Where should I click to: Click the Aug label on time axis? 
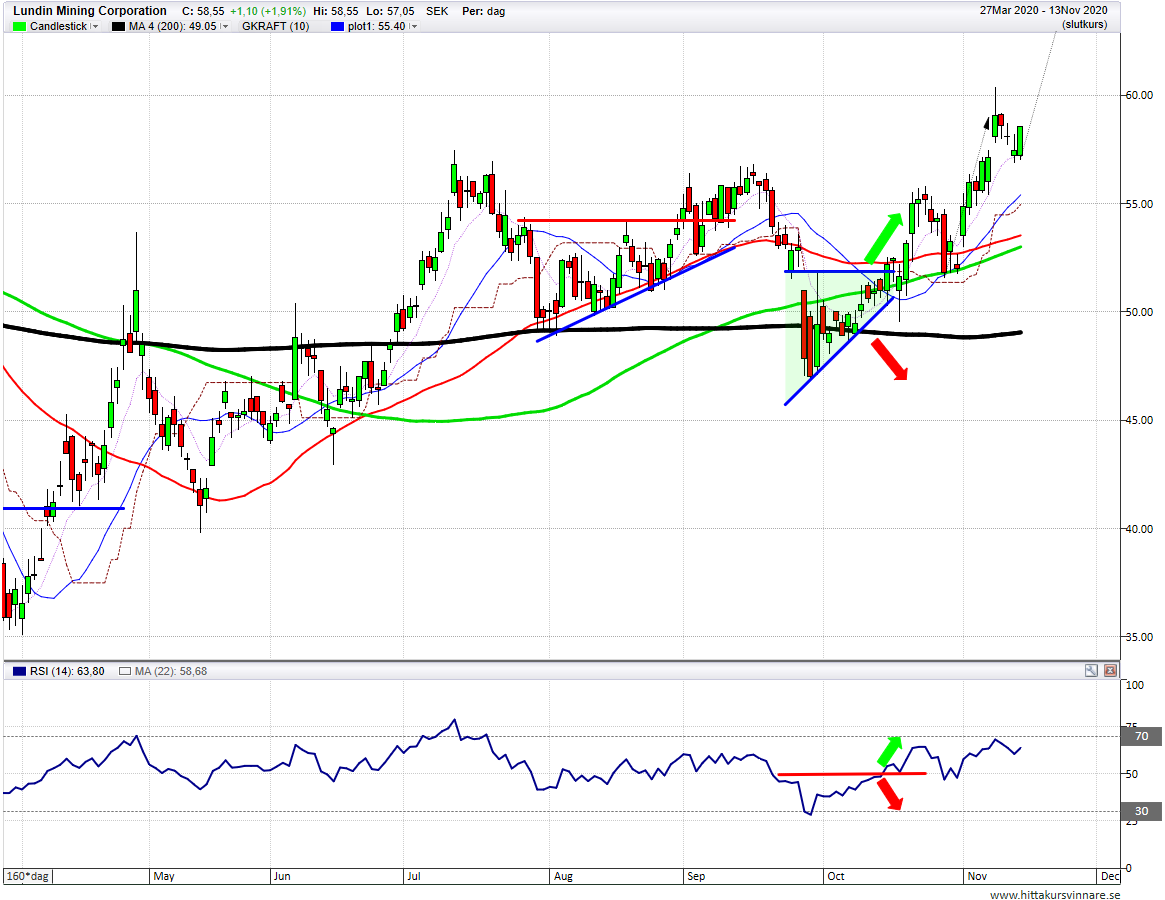(x=563, y=876)
